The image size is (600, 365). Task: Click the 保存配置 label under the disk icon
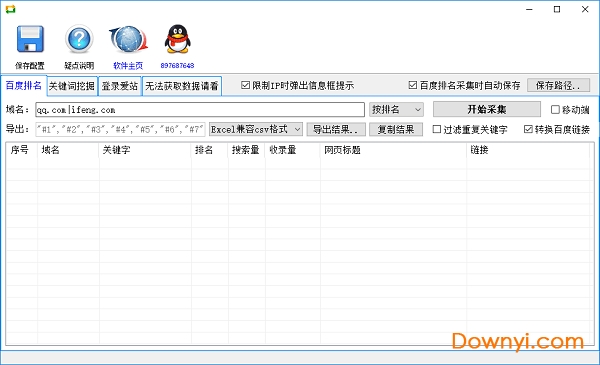click(30, 66)
